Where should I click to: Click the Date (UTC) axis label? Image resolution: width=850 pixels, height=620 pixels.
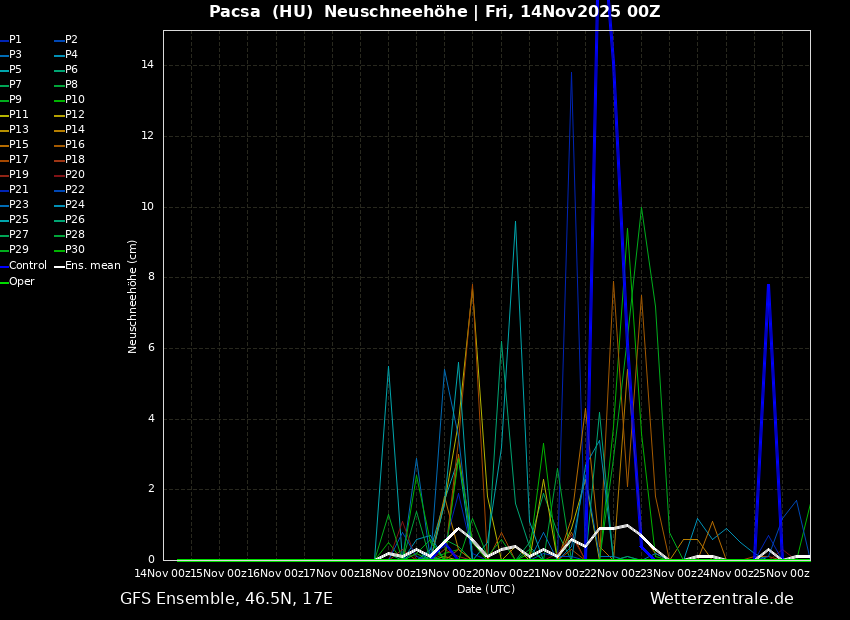click(x=486, y=590)
